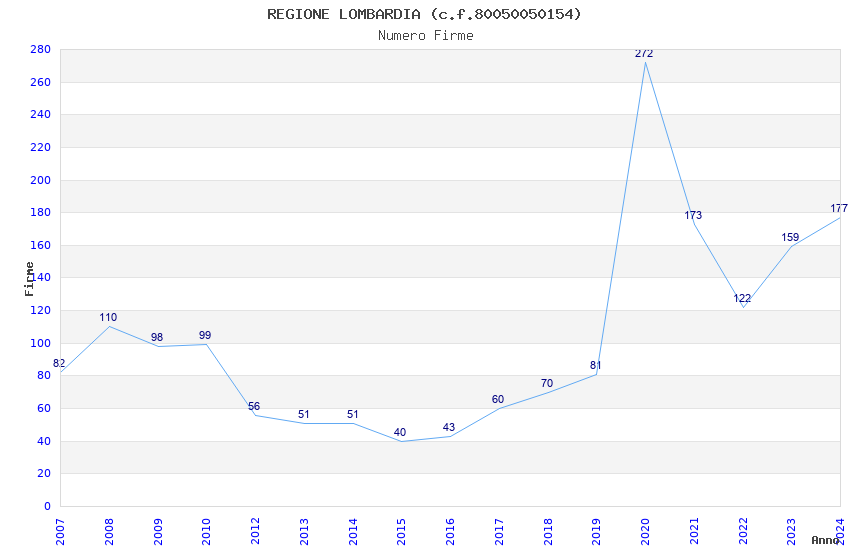Click the y-axis tick label 280
Image resolution: width=850 pixels, height=550 pixels.
tap(41, 49)
